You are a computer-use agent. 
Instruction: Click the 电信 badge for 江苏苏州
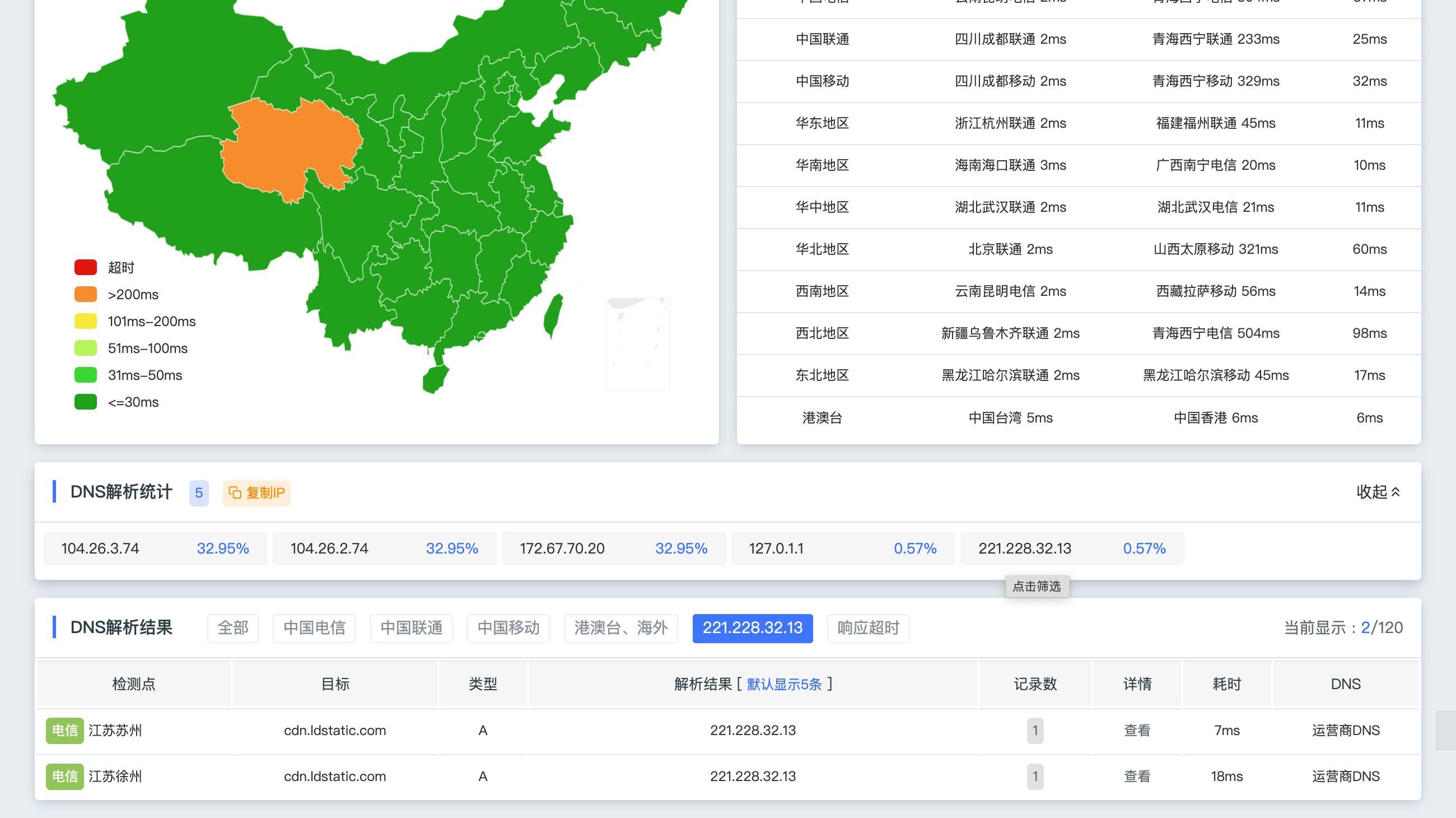(65, 731)
